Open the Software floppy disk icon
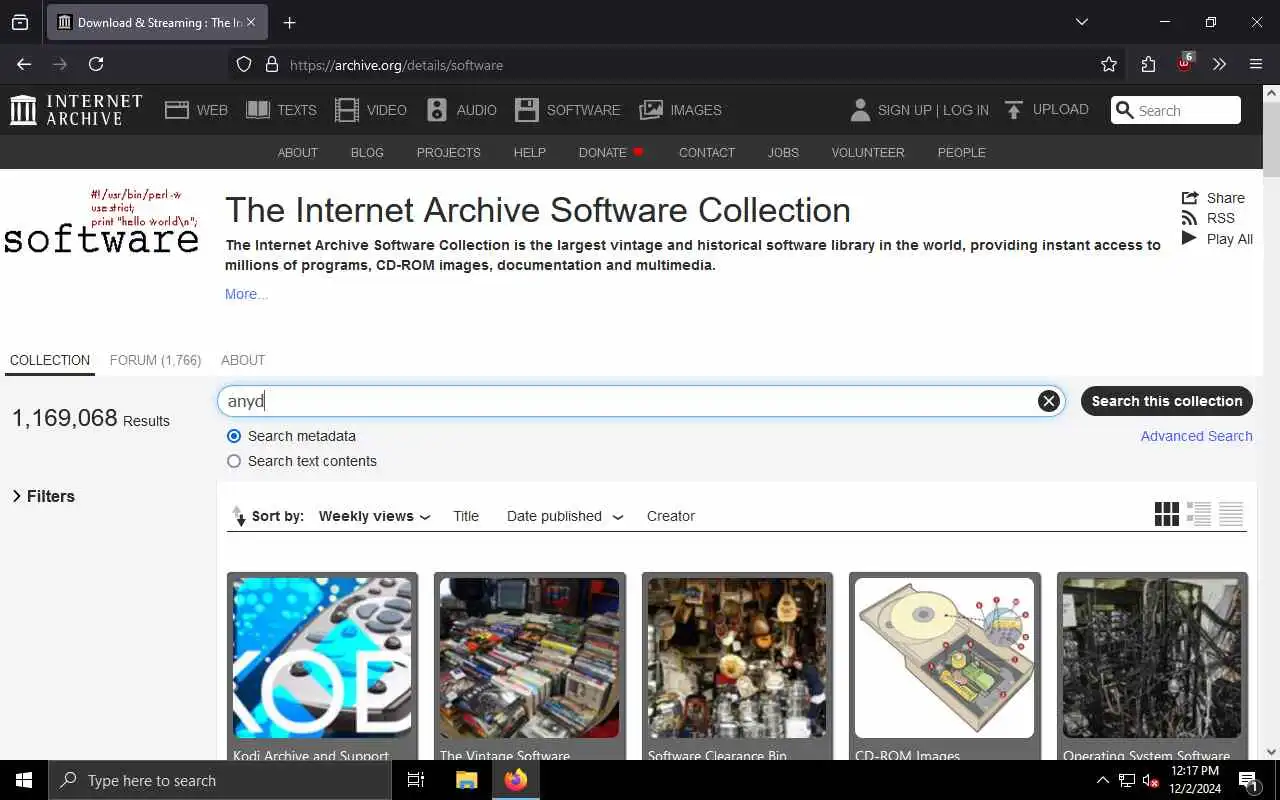The width and height of the screenshot is (1280, 800). click(527, 110)
